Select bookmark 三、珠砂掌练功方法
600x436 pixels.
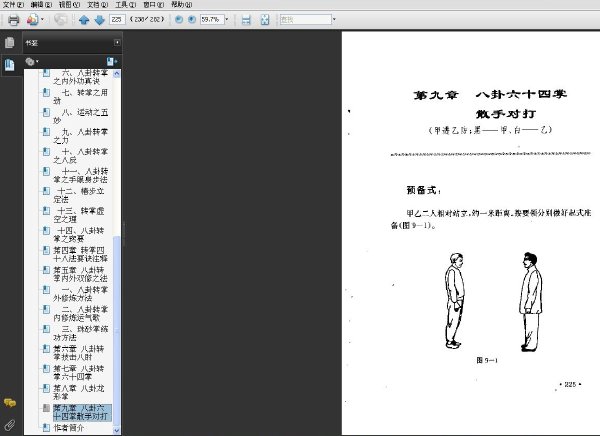[80, 333]
